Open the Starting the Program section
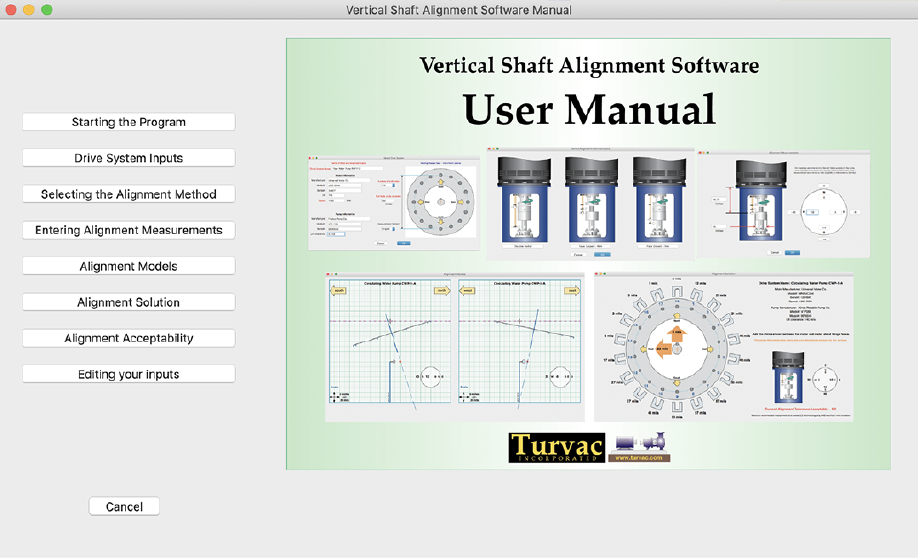Image resolution: width=918 pixels, height=558 pixels. click(x=128, y=122)
